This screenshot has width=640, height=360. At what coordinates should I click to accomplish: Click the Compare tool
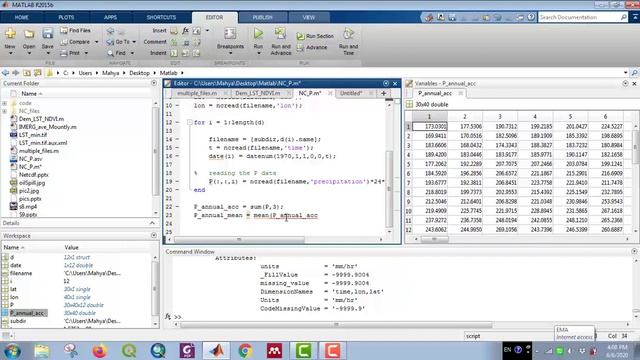[x=76, y=42]
